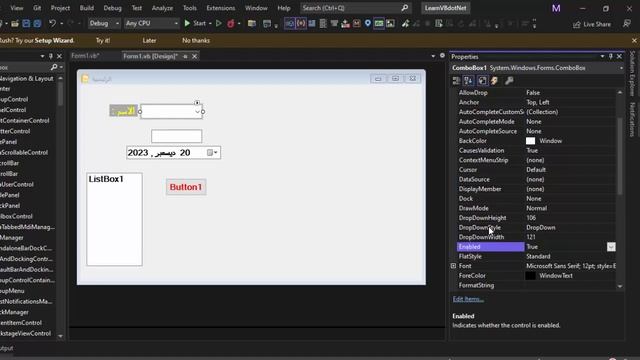Switch to the Form1.vb code tab
Viewport: 640px width, 360px height.
click(x=85, y=56)
